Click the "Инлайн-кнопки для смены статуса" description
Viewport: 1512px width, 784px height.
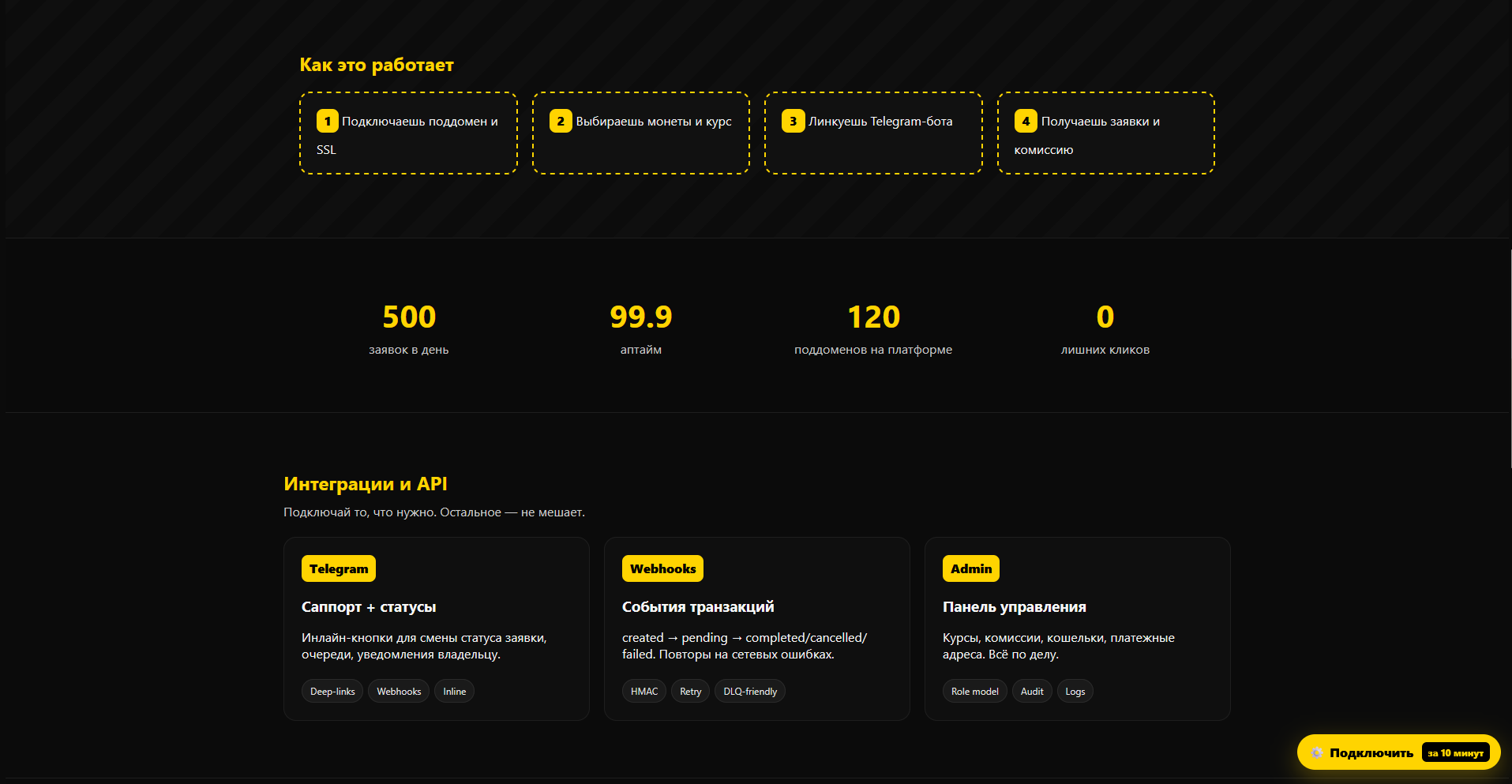[x=424, y=646]
